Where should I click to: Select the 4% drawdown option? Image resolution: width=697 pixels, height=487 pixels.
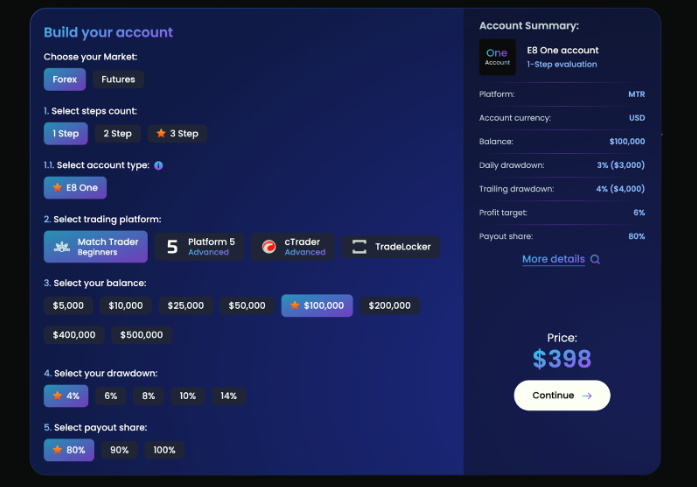click(66, 396)
